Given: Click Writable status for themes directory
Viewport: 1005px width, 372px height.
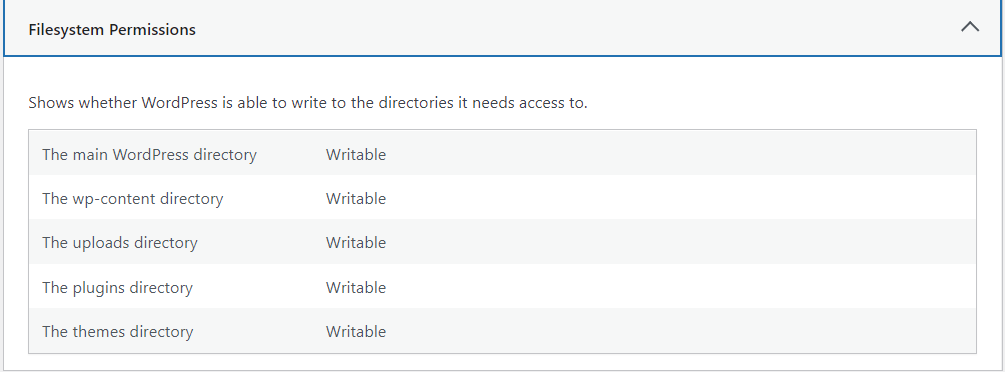Looking at the screenshot, I should pyautogui.click(x=356, y=332).
